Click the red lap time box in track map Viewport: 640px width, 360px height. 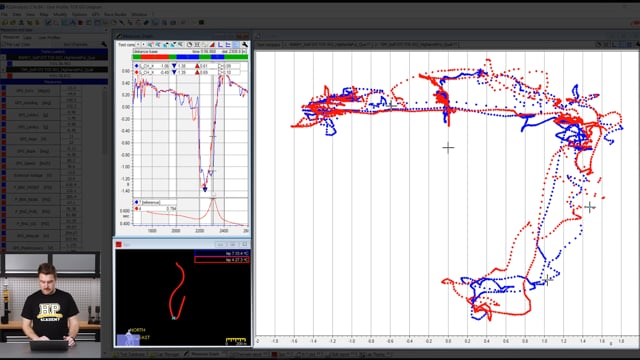(x=222, y=260)
